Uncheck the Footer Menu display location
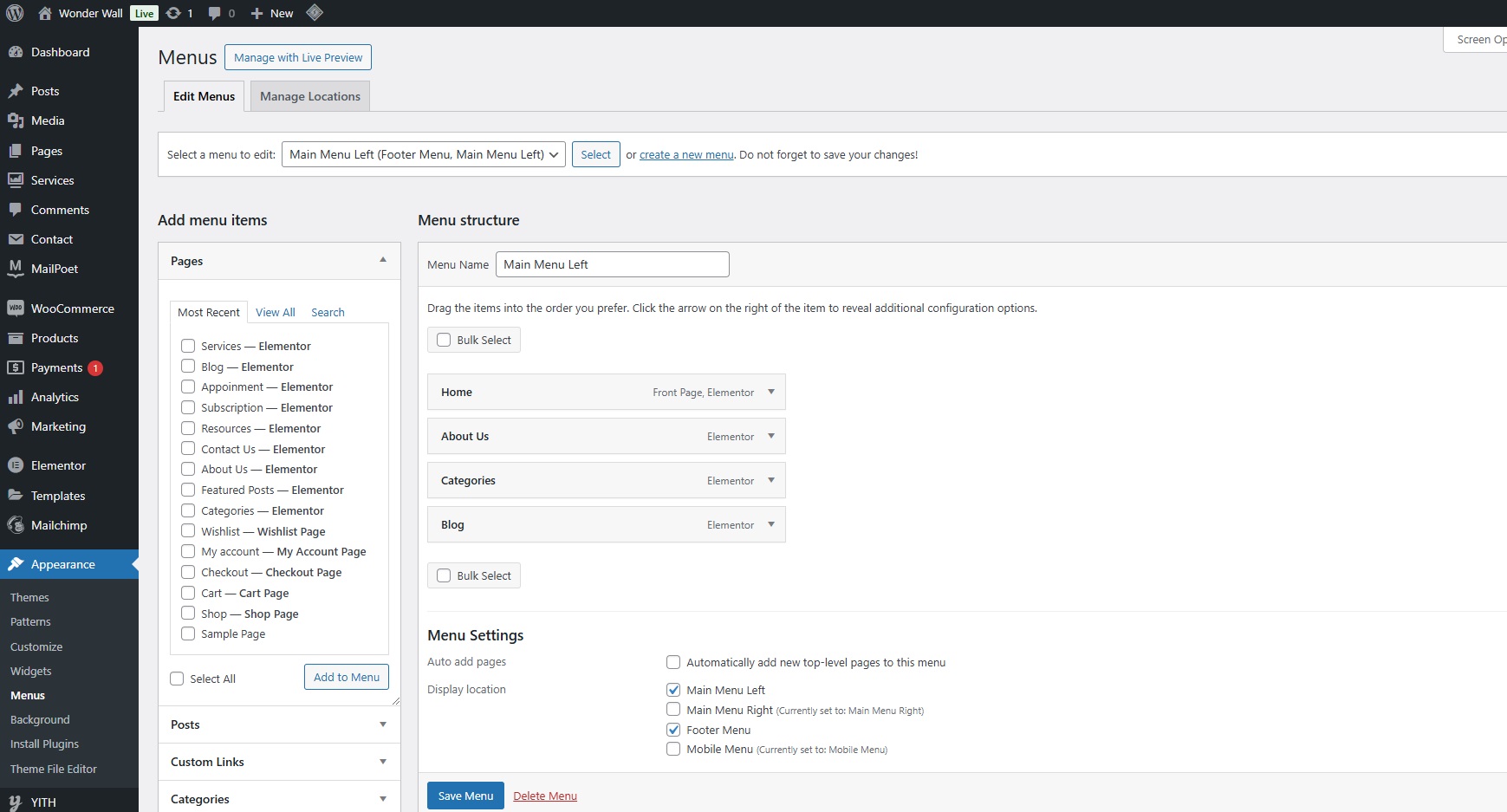Screen dimensions: 1507x812 (x=673, y=730)
